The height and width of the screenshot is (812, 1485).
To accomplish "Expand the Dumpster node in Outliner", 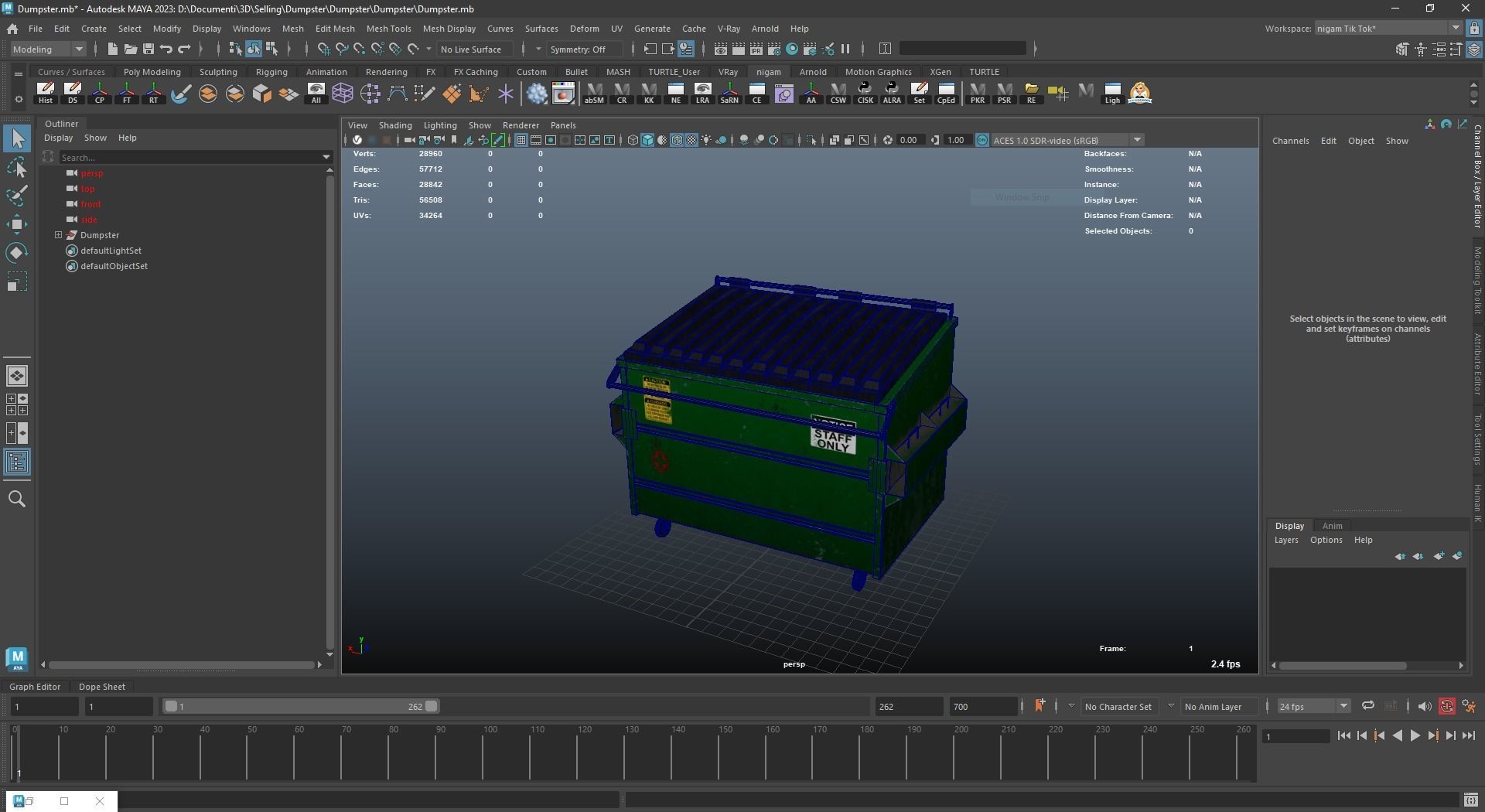I will (58, 235).
